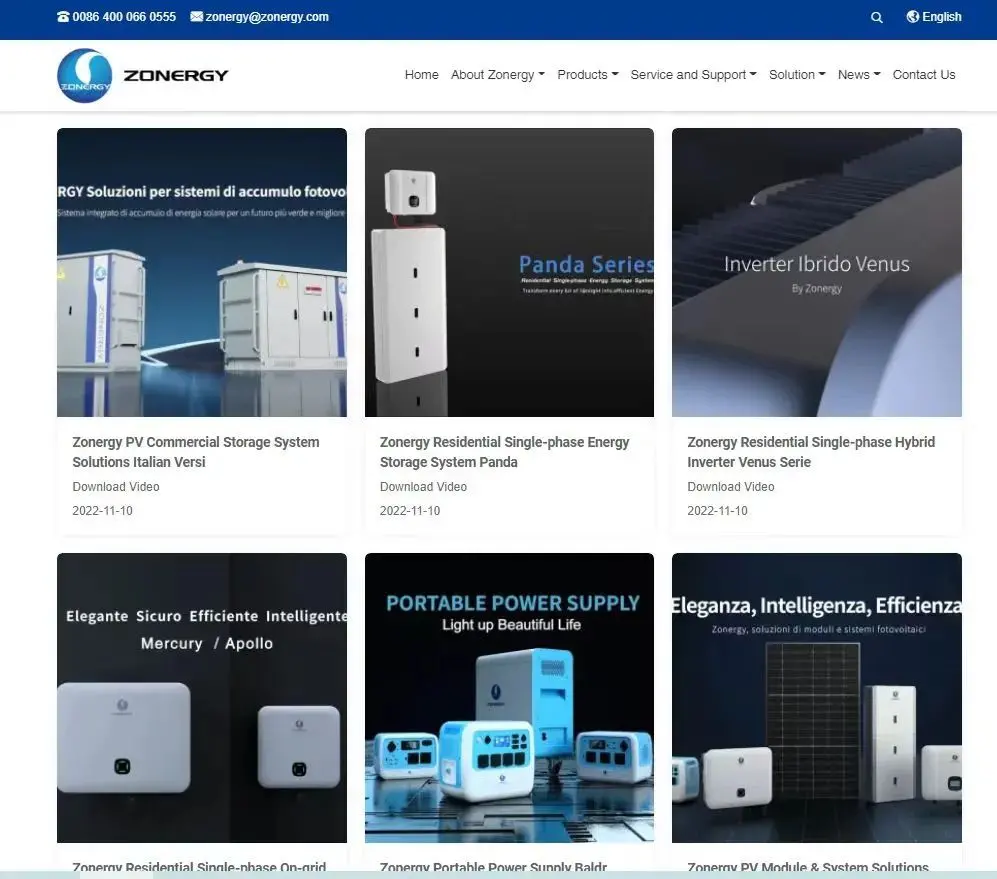Click the globe language icon

(x=912, y=17)
